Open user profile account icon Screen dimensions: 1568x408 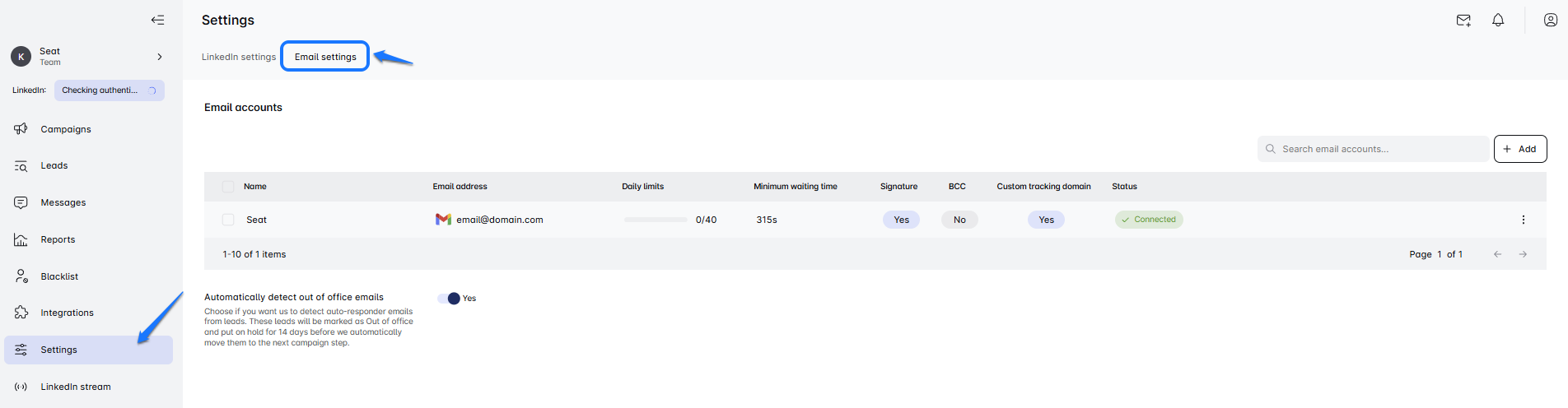pyautogui.click(x=1550, y=21)
